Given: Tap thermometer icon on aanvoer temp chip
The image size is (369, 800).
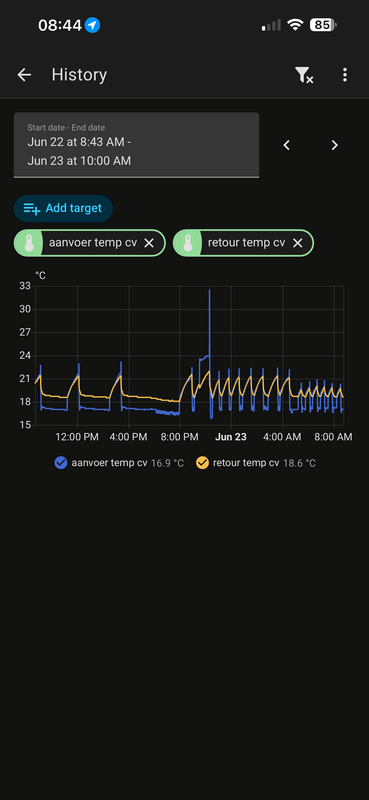Looking at the screenshot, I should click(29, 243).
